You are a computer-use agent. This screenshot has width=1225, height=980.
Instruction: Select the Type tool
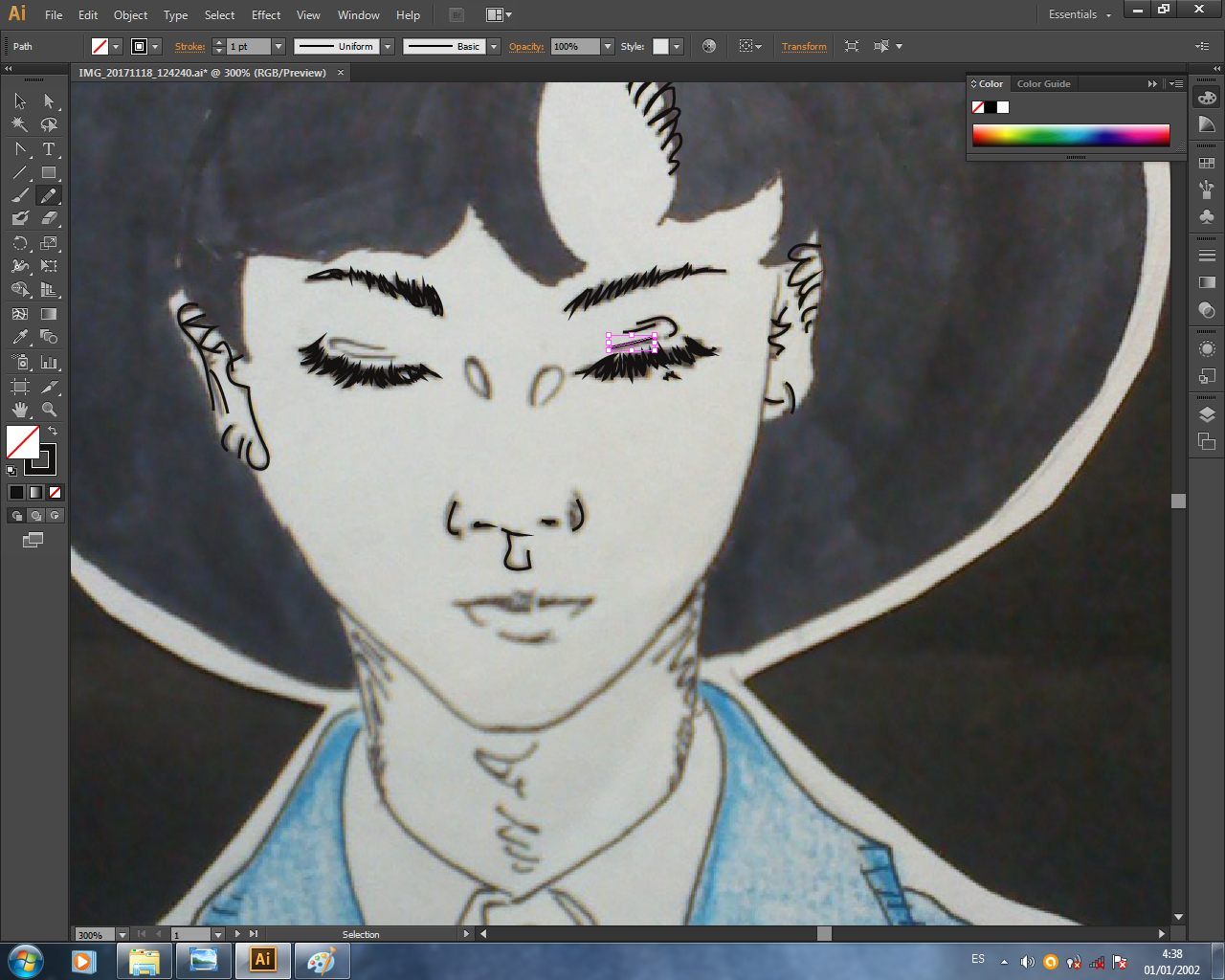49,149
